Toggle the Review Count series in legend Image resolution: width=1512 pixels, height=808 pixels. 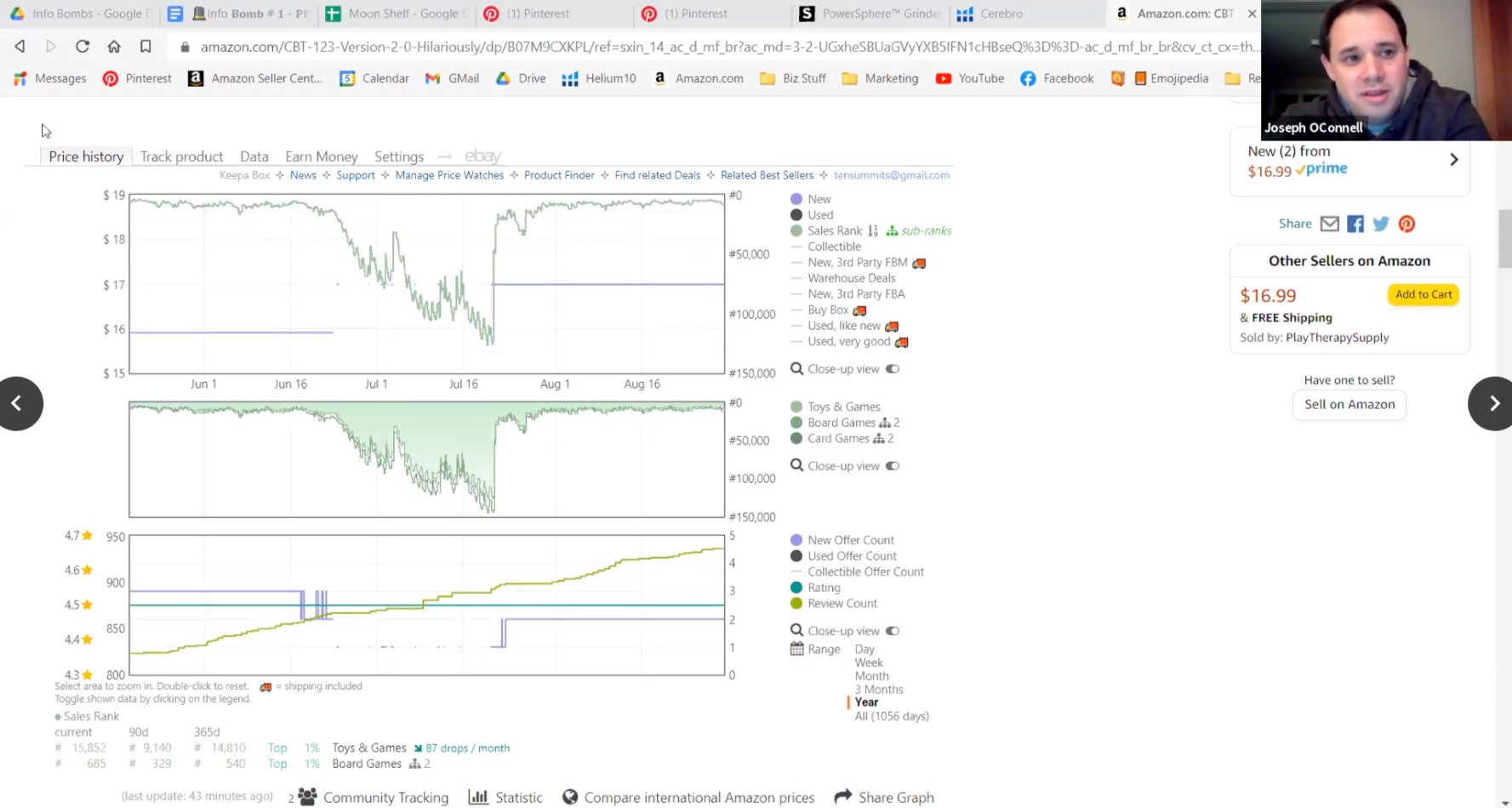[834, 604]
